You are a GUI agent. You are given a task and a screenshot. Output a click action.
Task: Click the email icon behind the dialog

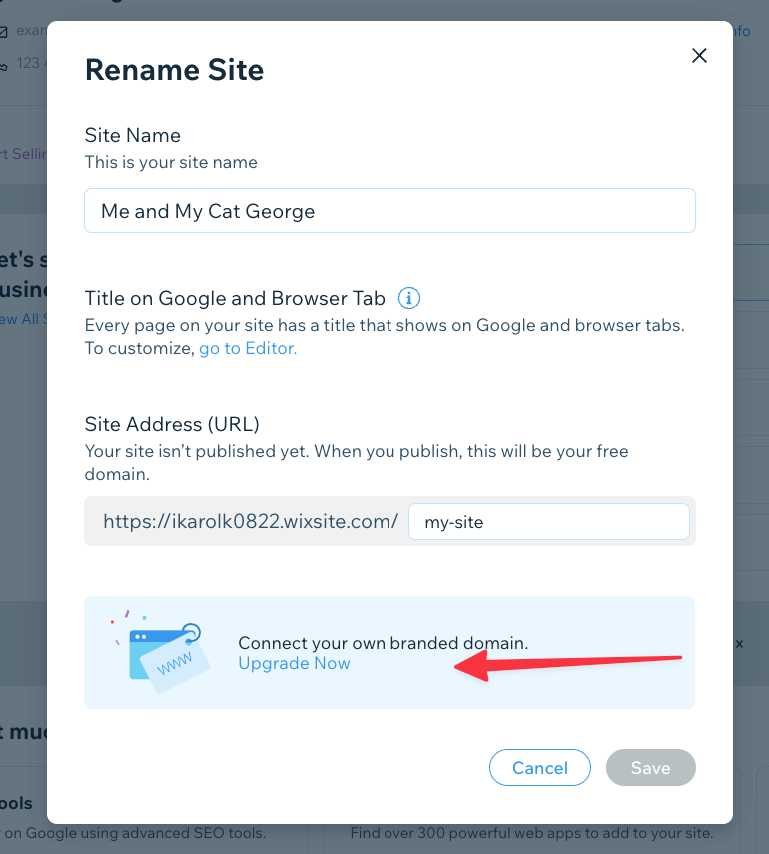(x=4, y=32)
